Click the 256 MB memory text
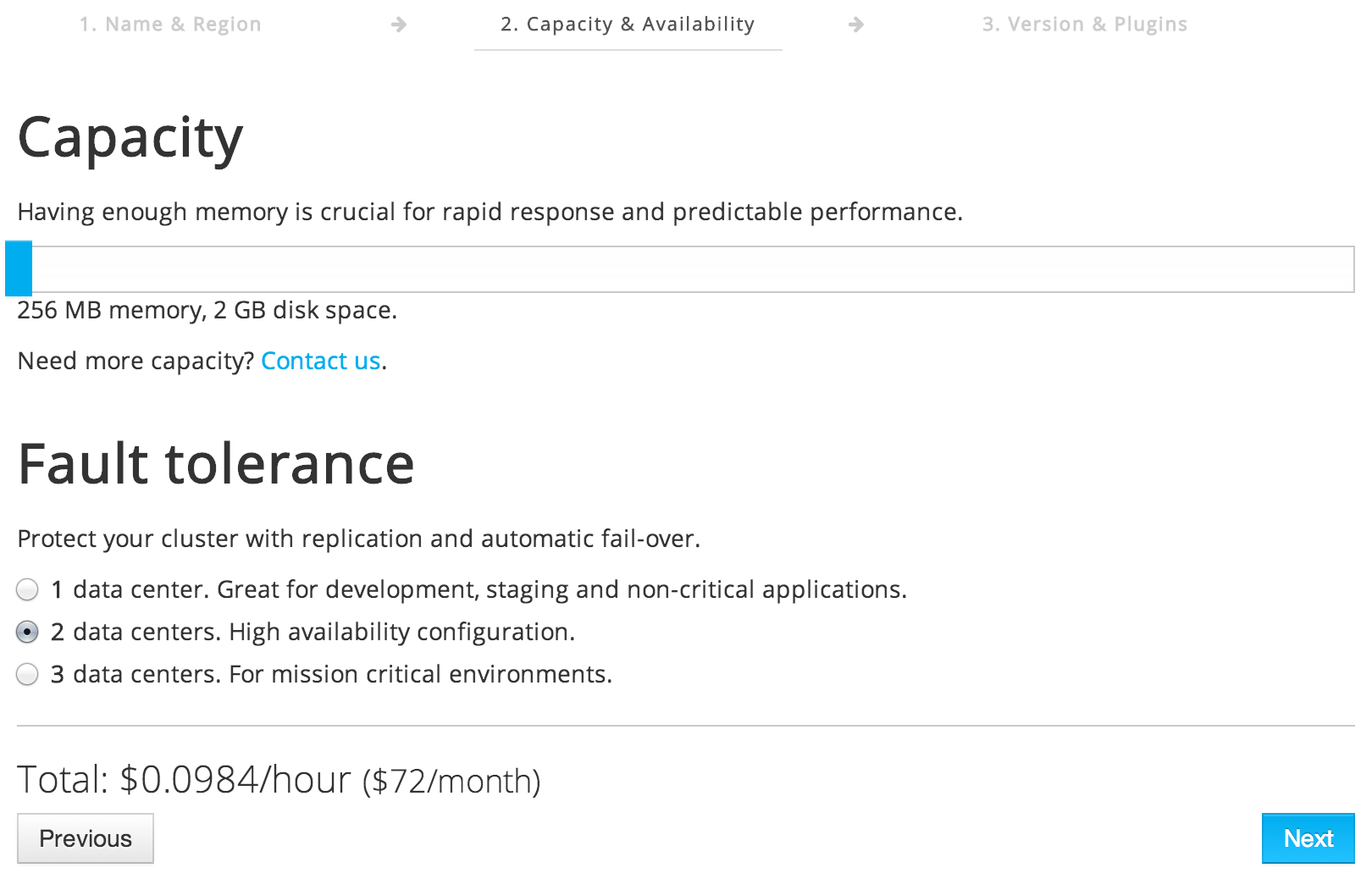Viewport: 1372px width, 879px height. (206, 310)
